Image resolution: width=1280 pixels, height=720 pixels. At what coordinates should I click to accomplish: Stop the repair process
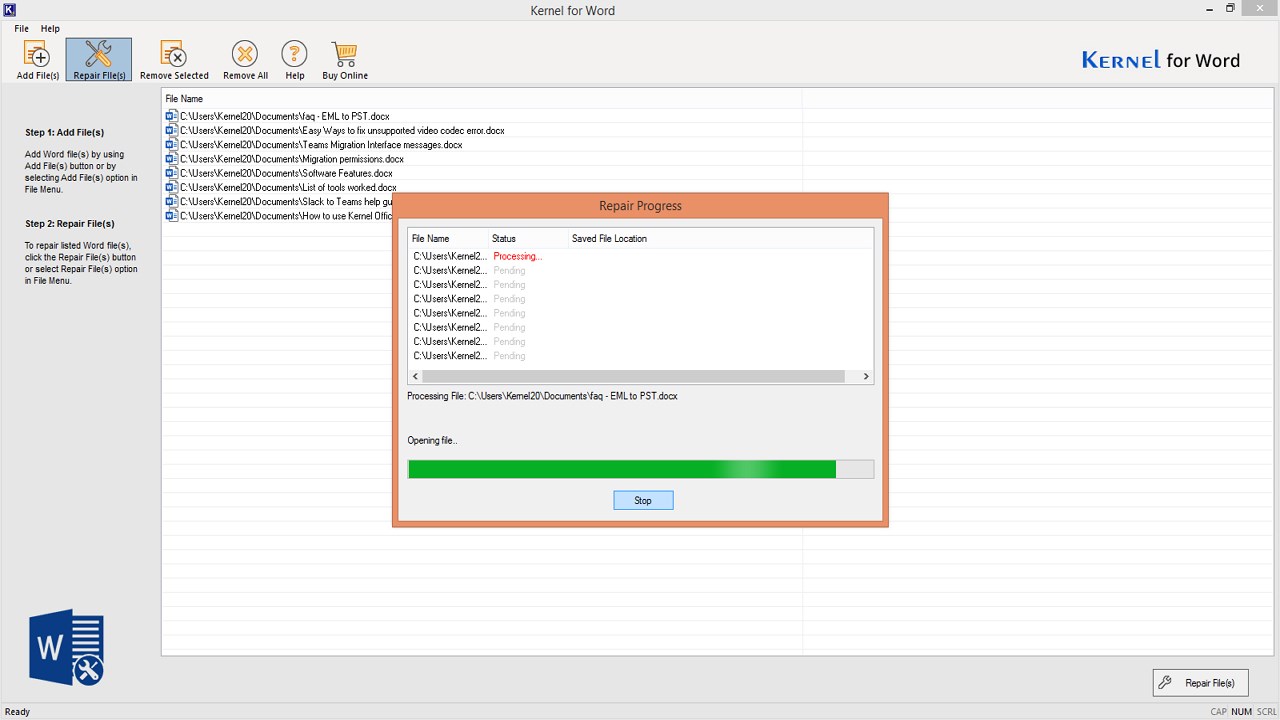[x=643, y=500]
